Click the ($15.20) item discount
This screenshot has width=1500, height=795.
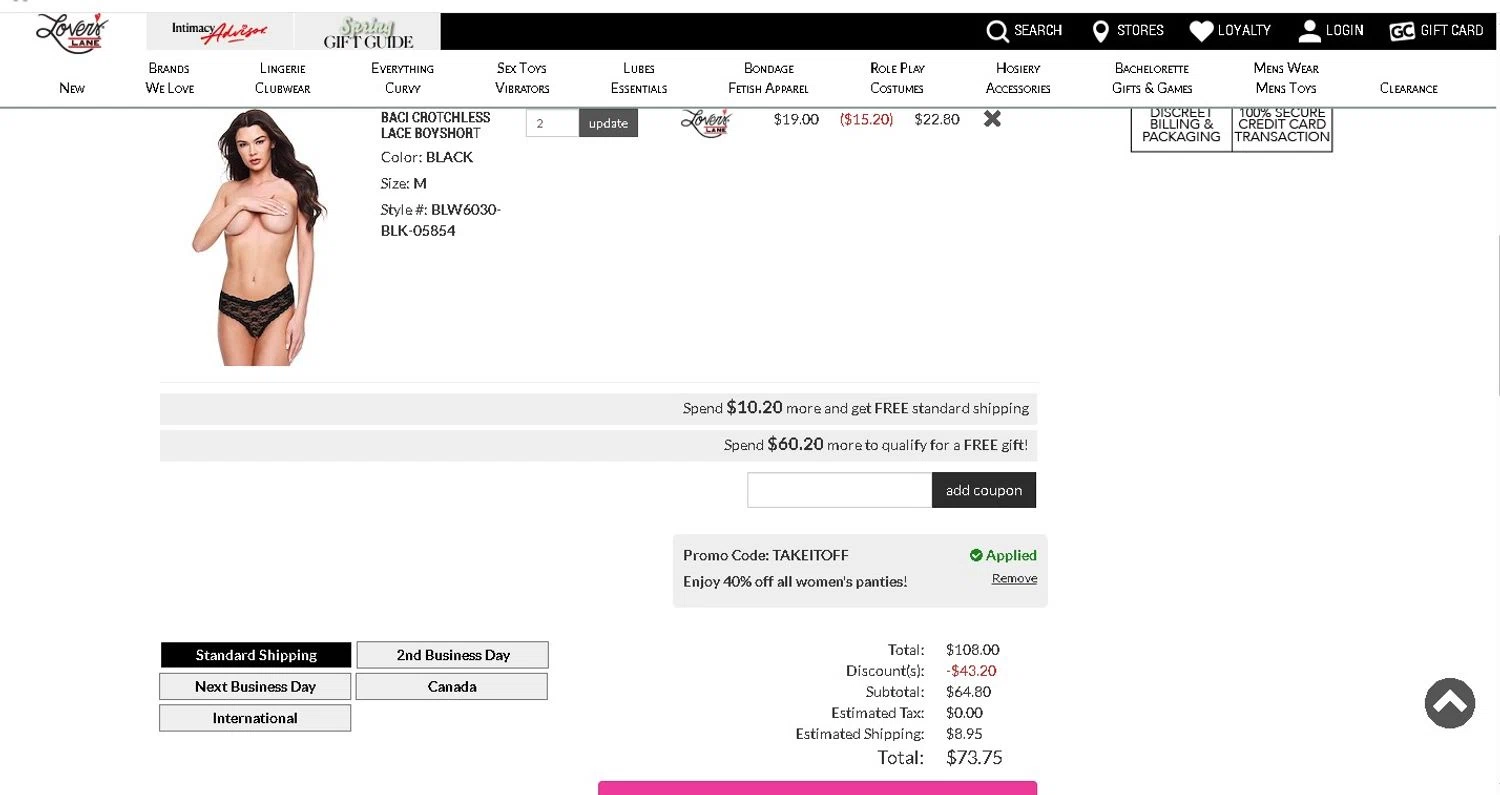(x=866, y=119)
